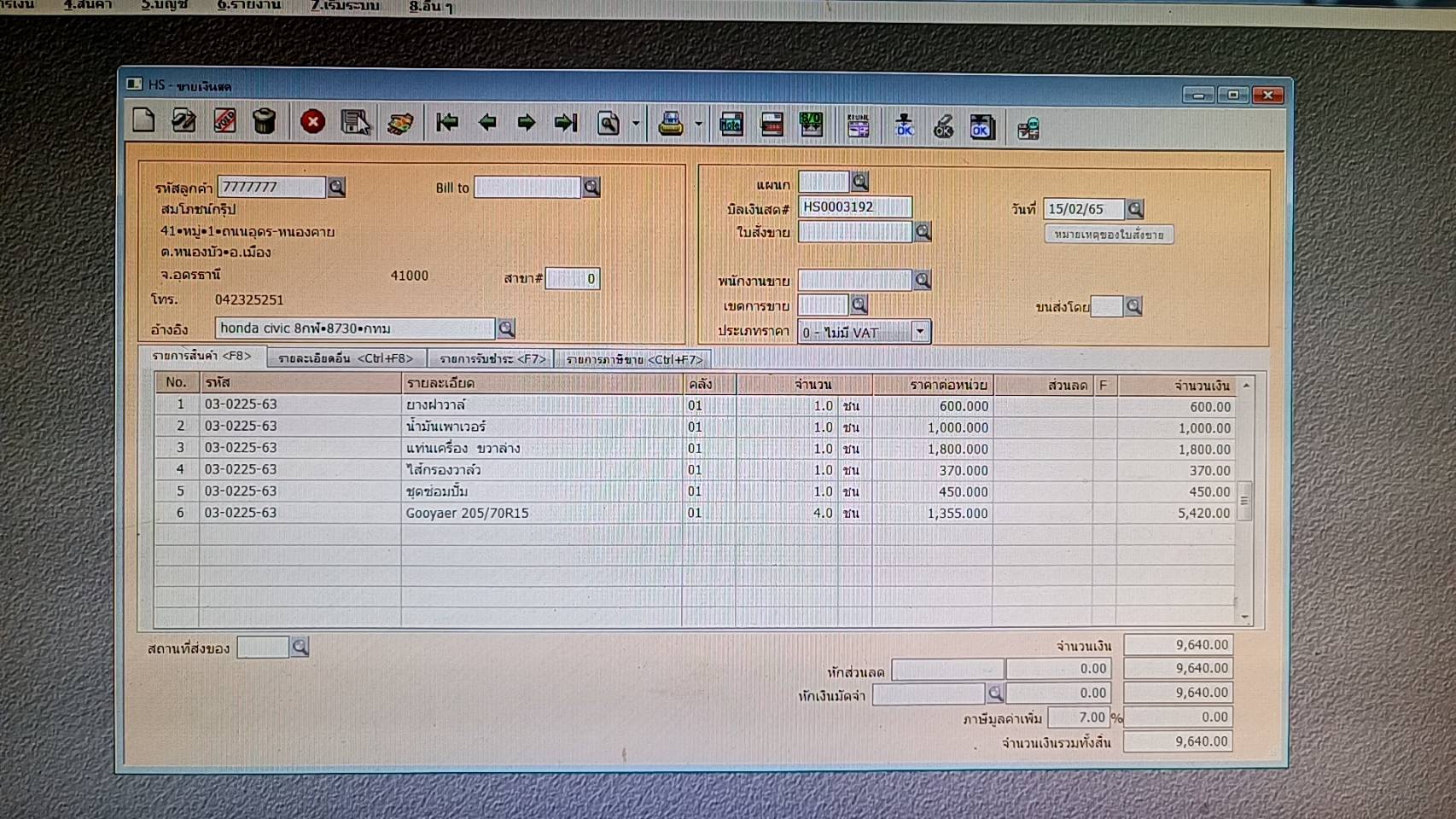This screenshot has height=819, width=1456.
Task: Open the รายการภาษีขาย <Ctrl+F7> tab
Action: coord(633,359)
